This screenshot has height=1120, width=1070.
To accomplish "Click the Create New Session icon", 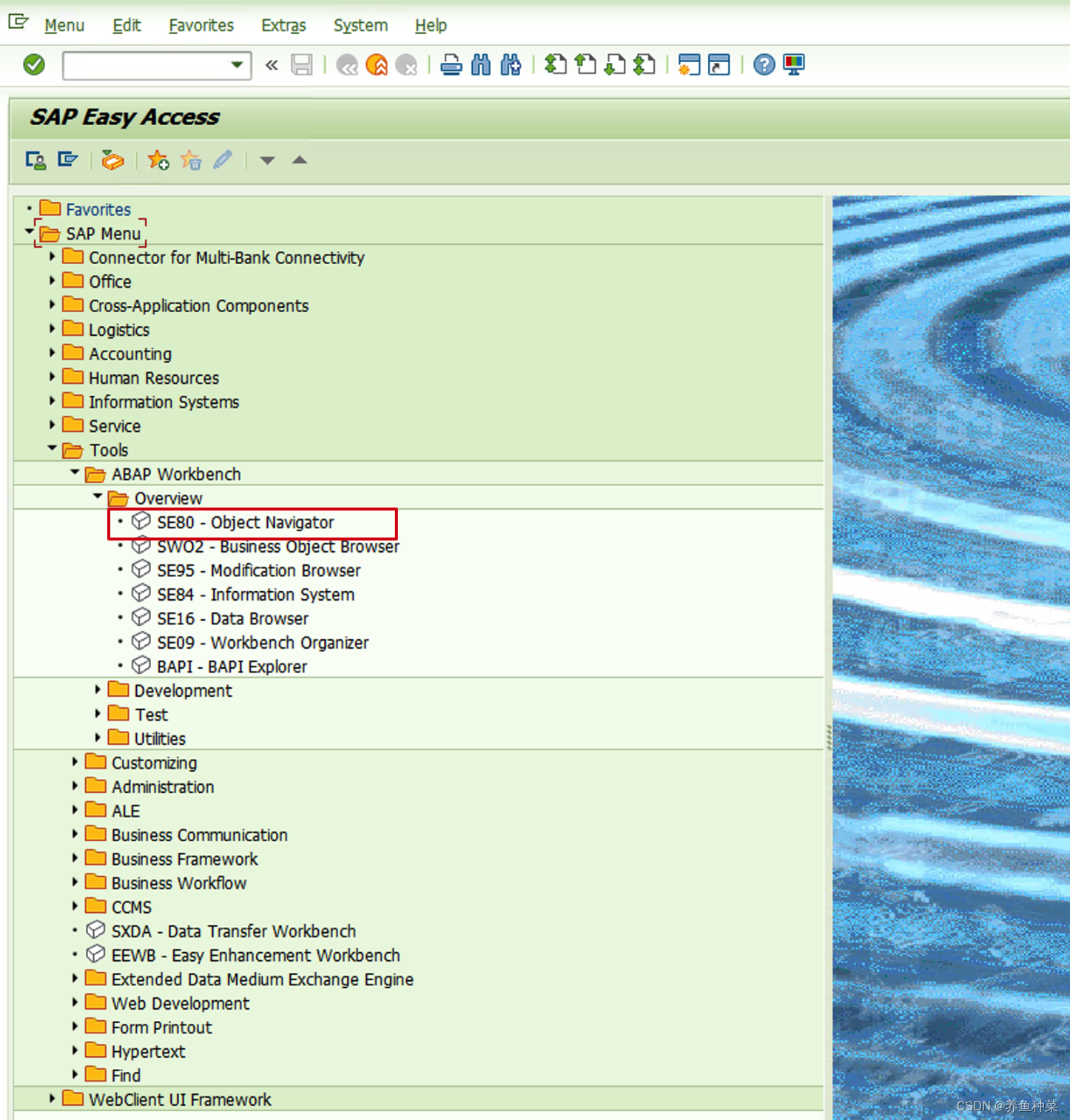I will point(689,65).
